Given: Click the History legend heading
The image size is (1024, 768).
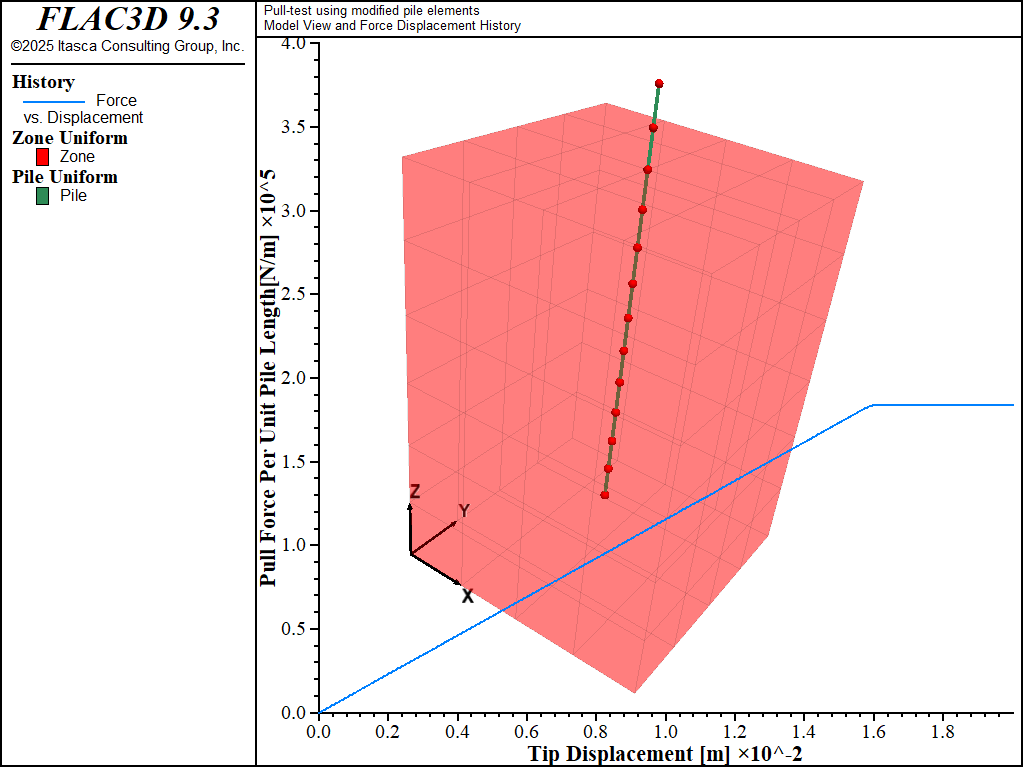Looking at the screenshot, I should (x=43, y=82).
